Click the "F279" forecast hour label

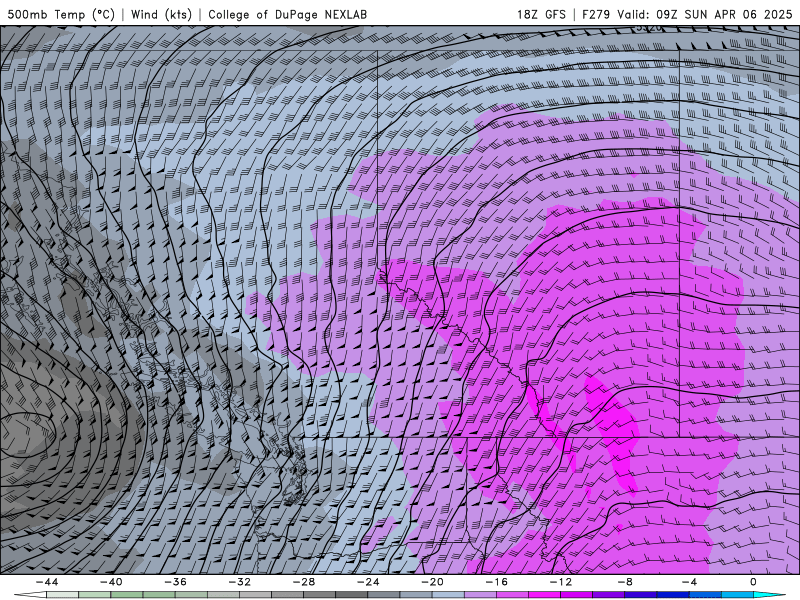point(596,14)
